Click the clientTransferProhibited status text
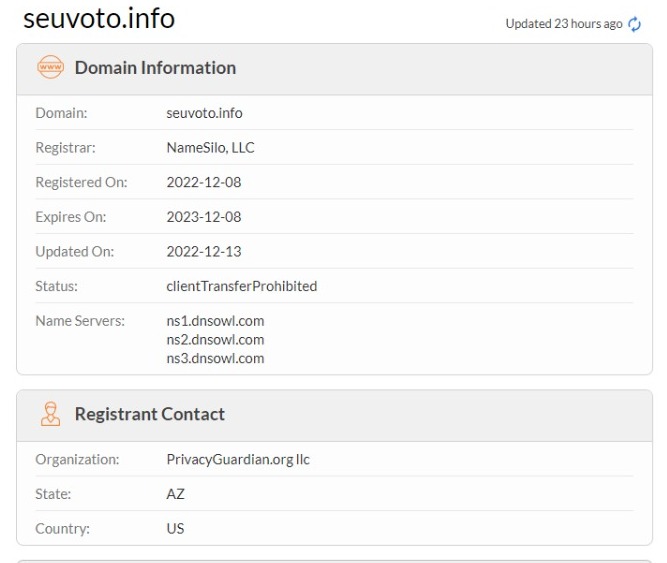Screen dimensions: 667x563 click(241, 286)
